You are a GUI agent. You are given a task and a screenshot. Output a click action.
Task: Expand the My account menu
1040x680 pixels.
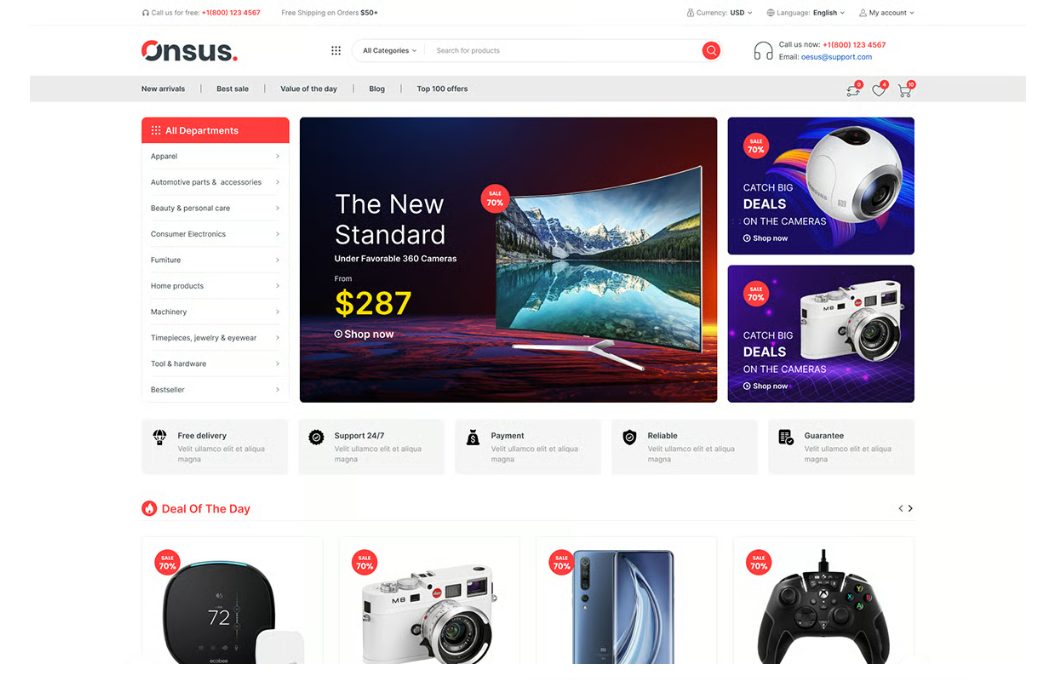(x=886, y=13)
